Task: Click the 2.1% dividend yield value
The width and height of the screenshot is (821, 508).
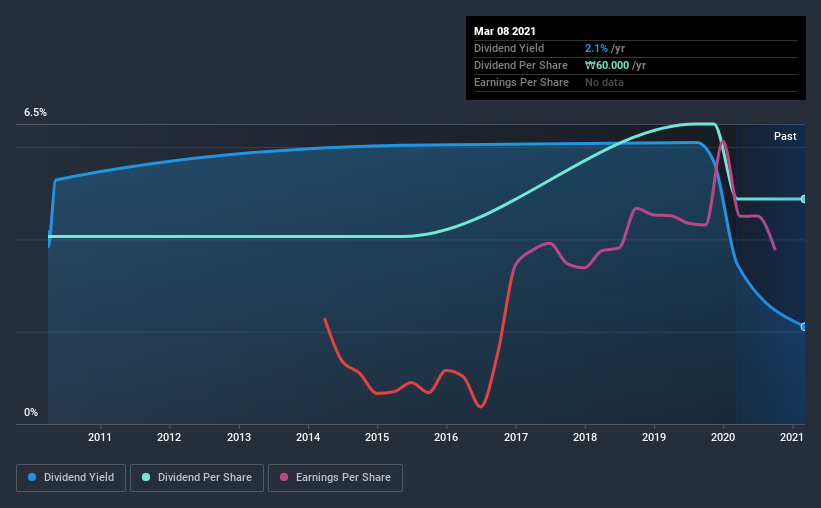Action: click(x=596, y=48)
